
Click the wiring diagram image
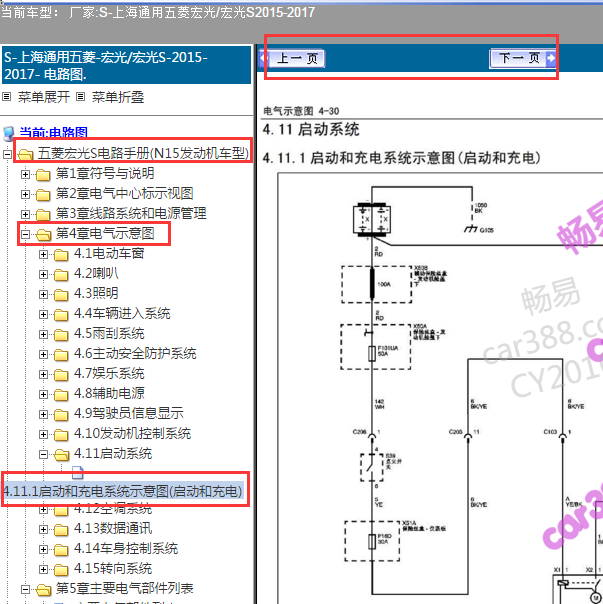440,388
